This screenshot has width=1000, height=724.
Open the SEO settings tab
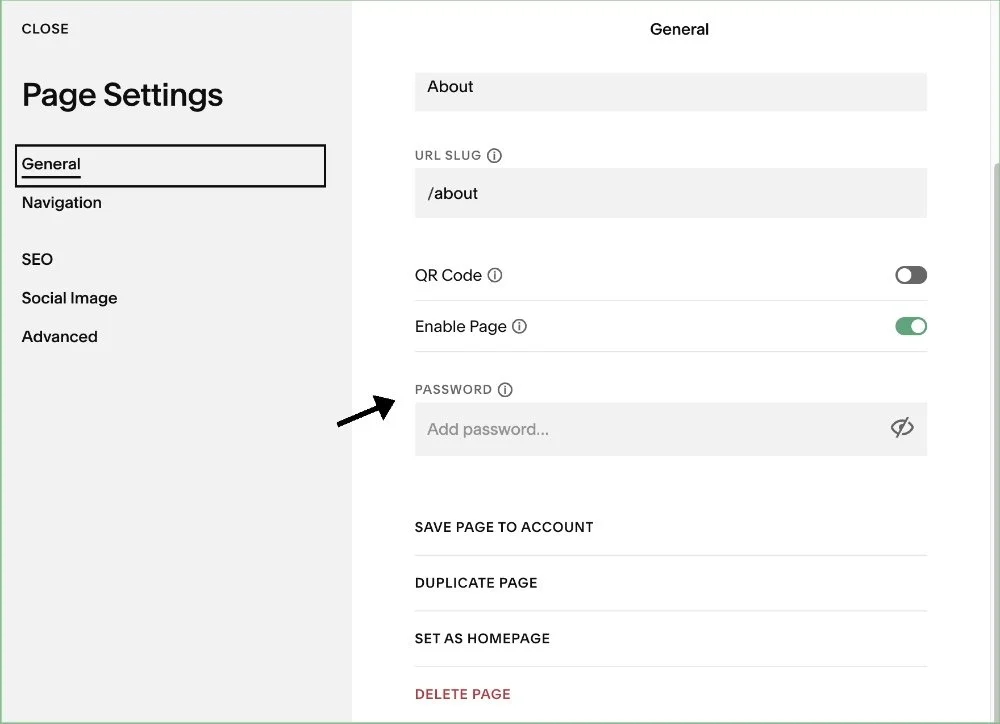click(x=37, y=260)
